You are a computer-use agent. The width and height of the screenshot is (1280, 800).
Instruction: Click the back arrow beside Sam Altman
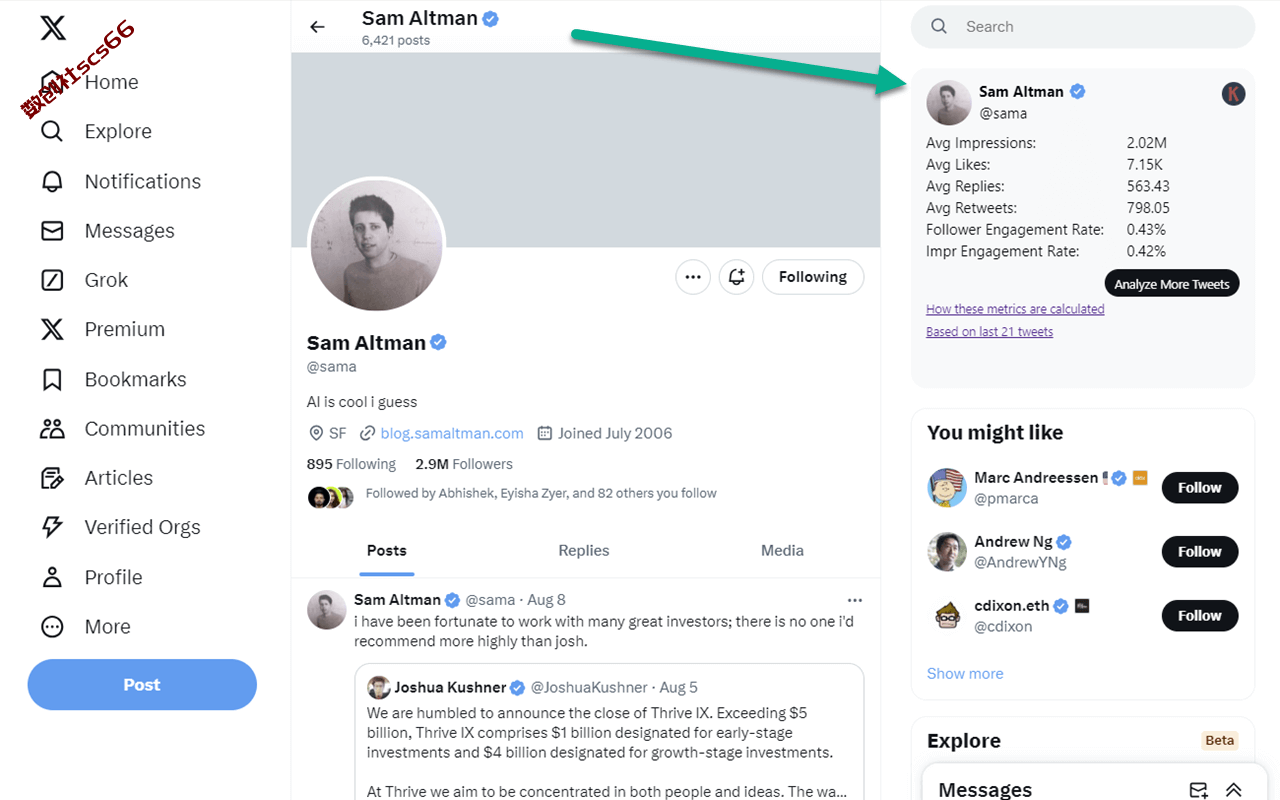pyautogui.click(x=317, y=27)
